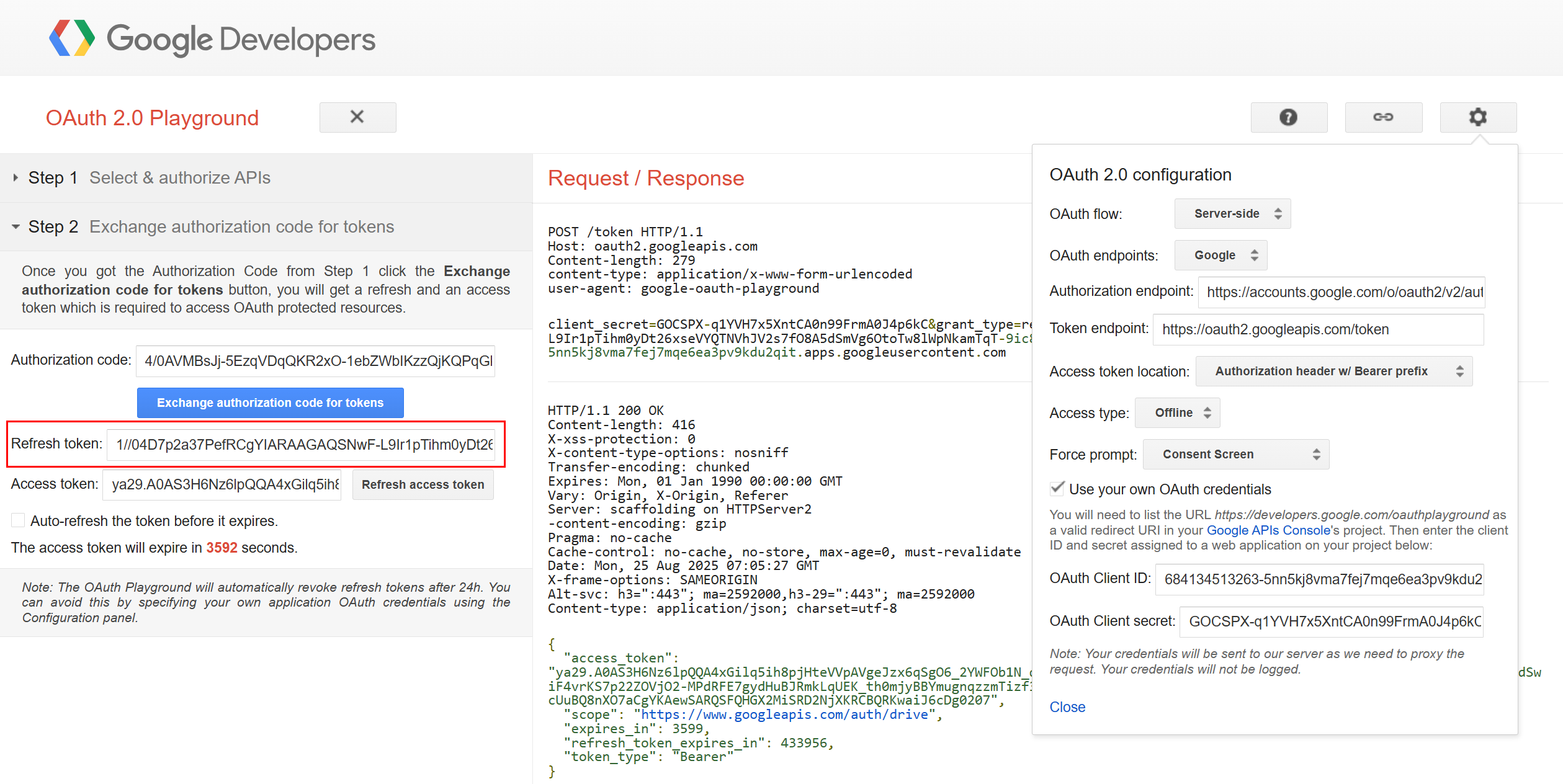The width and height of the screenshot is (1563, 784).
Task: Open Force prompt Consent Screen dropdown
Action: 1235,455
